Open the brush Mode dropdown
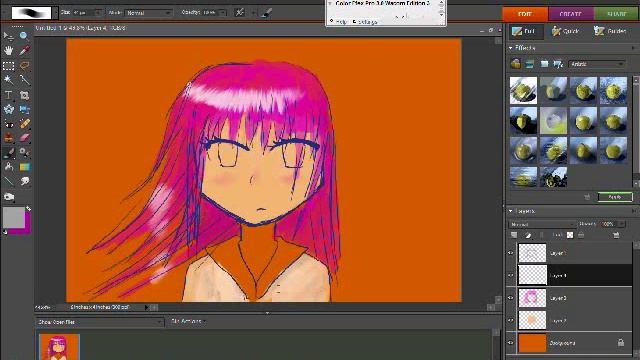Screen dimensions: 640x360 149,13
